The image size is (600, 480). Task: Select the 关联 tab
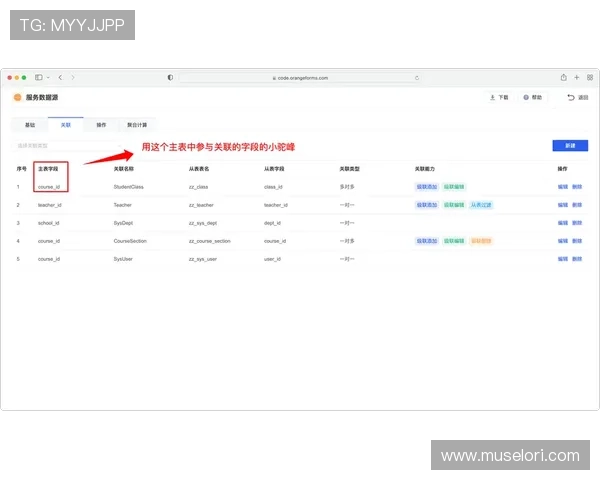(x=65, y=125)
